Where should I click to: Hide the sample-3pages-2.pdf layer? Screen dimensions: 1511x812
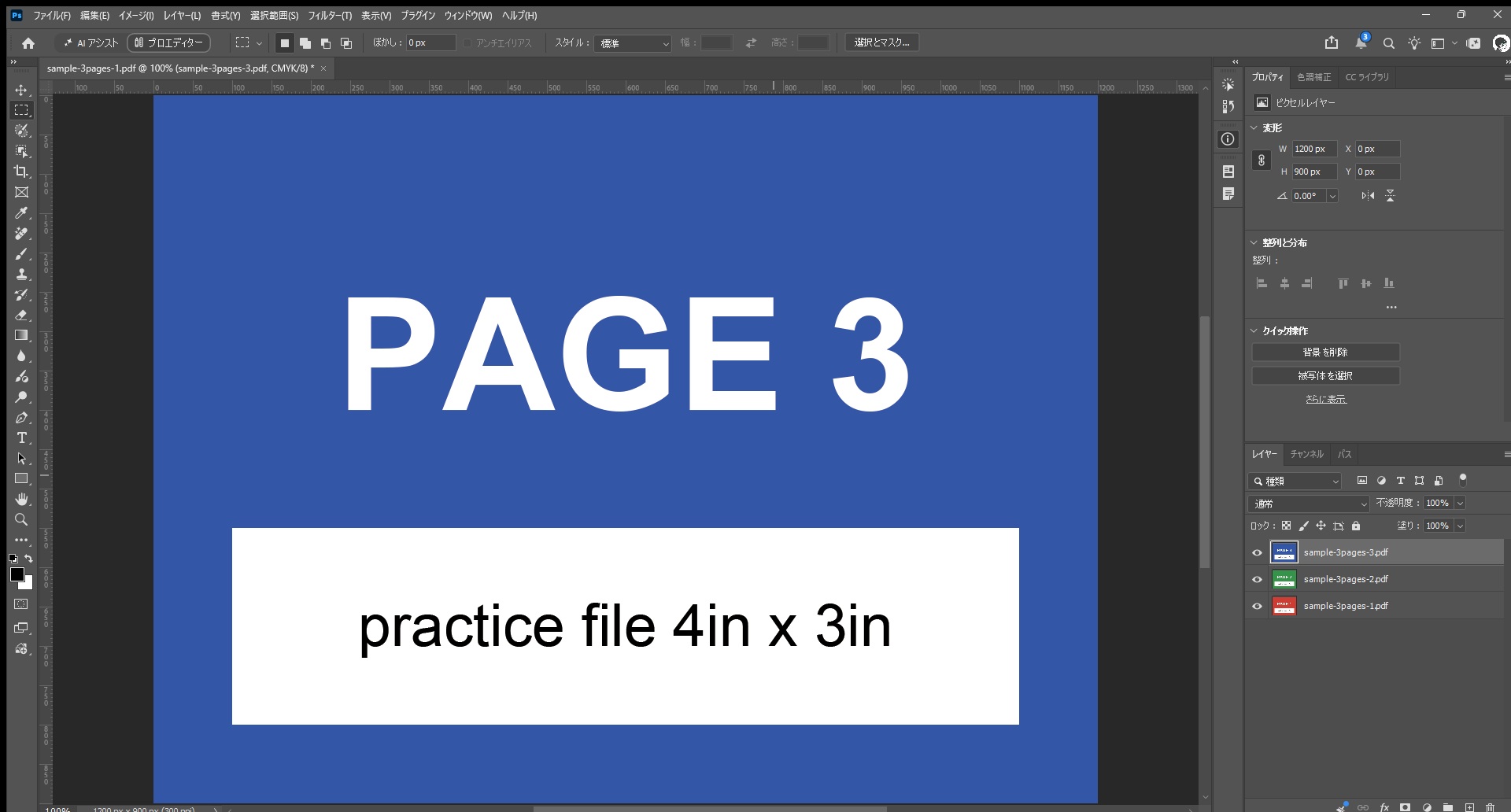[x=1257, y=579]
